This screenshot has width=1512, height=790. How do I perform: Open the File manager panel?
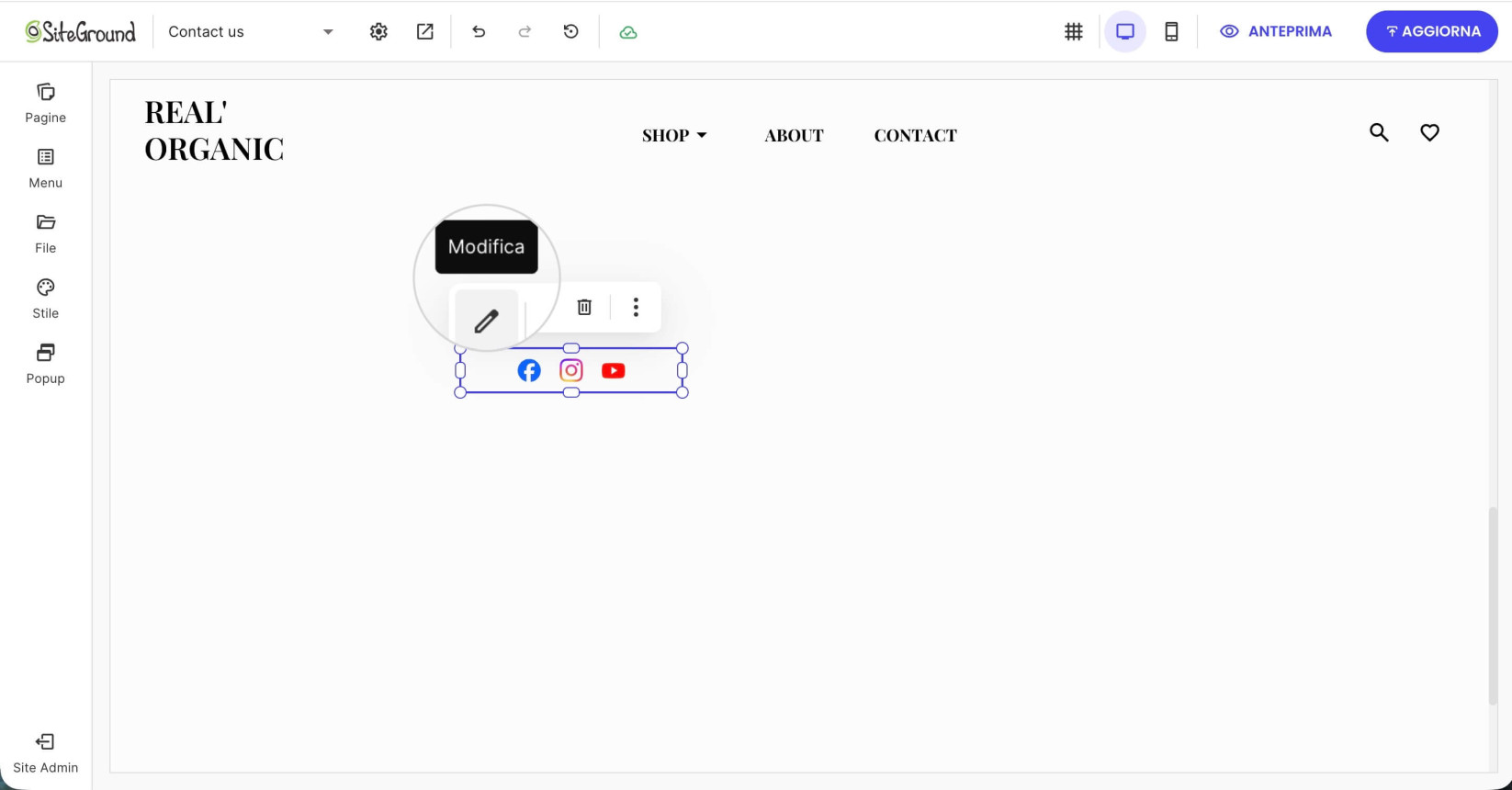click(x=45, y=233)
